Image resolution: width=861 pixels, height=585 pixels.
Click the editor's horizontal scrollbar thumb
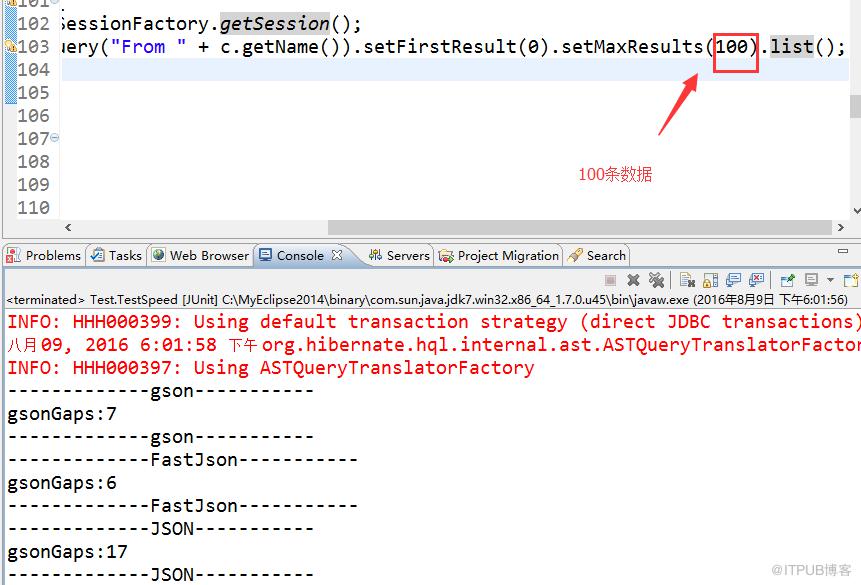point(580,227)
